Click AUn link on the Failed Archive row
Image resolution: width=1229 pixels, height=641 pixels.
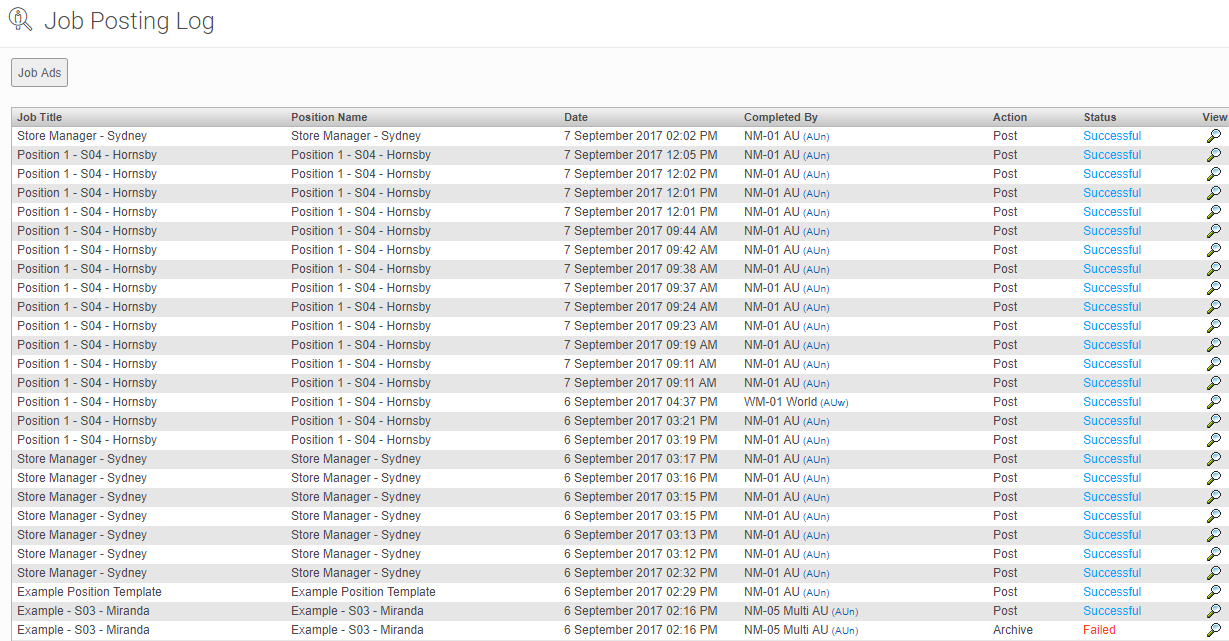844,631
